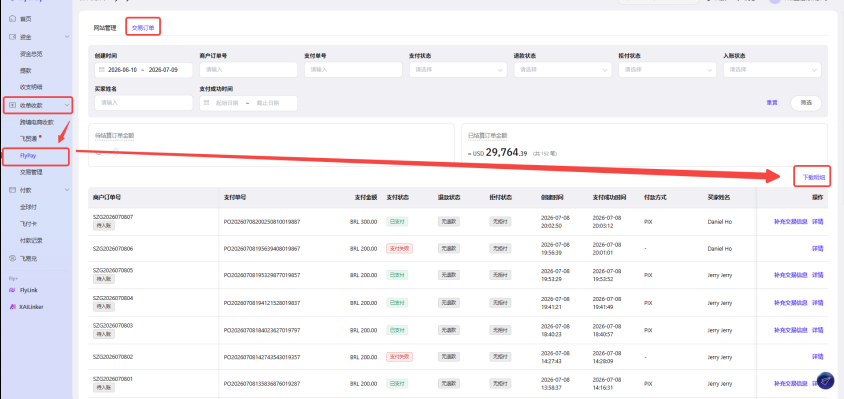Screen dimensions: 844x399
Task: Click 补充交易信息 for order SZG2026070805
Action: click(x=791, y=275)
